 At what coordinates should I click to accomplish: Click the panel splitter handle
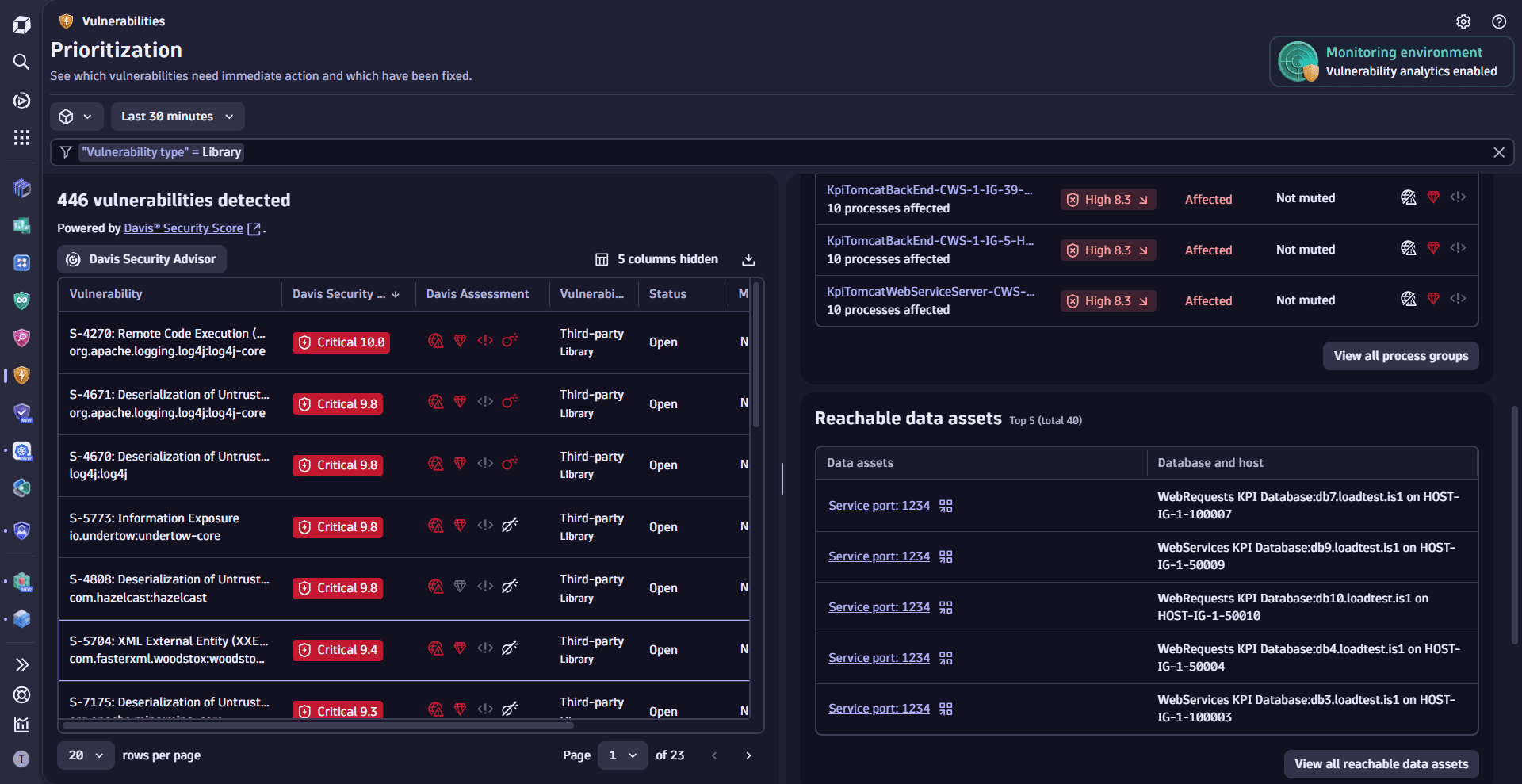782,479
